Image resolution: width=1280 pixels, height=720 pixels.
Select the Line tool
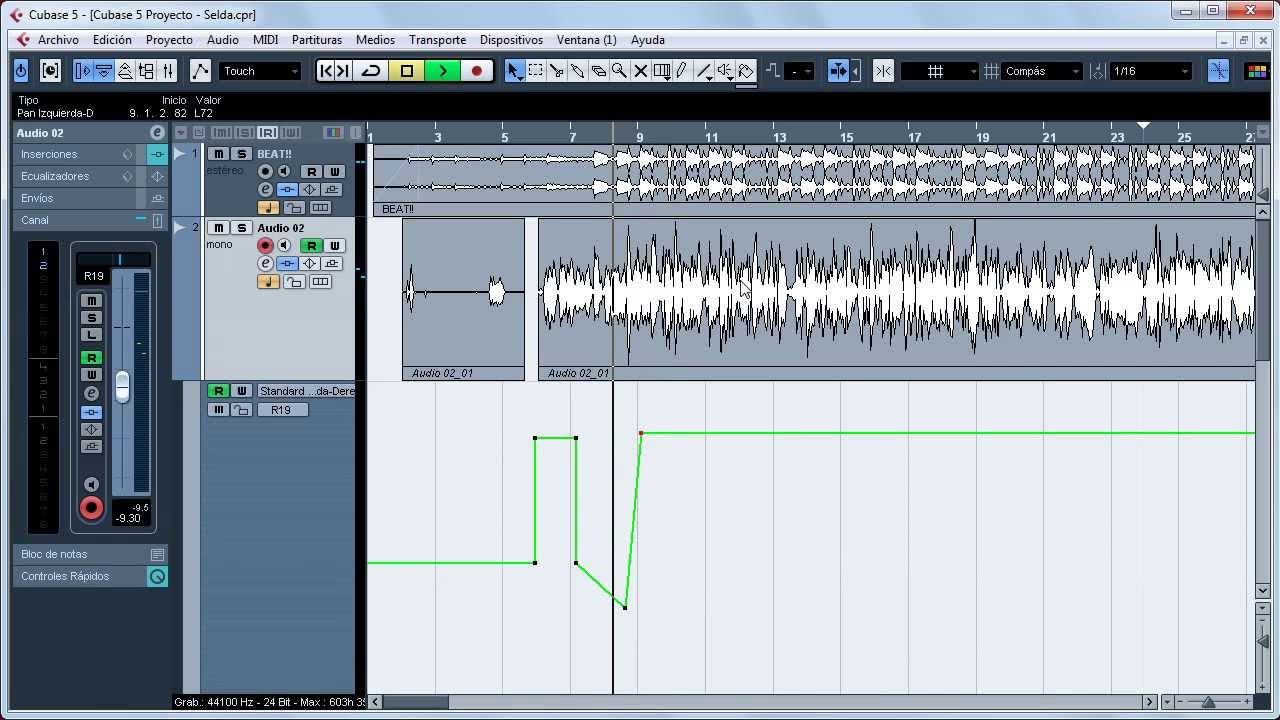(x=704, y=71)
